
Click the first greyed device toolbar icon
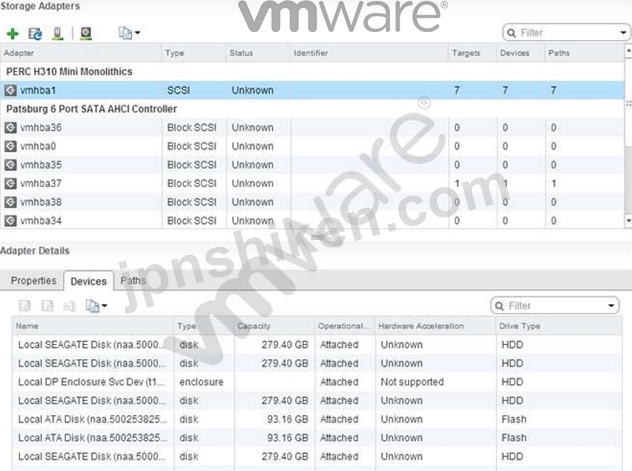pos(25,306)
